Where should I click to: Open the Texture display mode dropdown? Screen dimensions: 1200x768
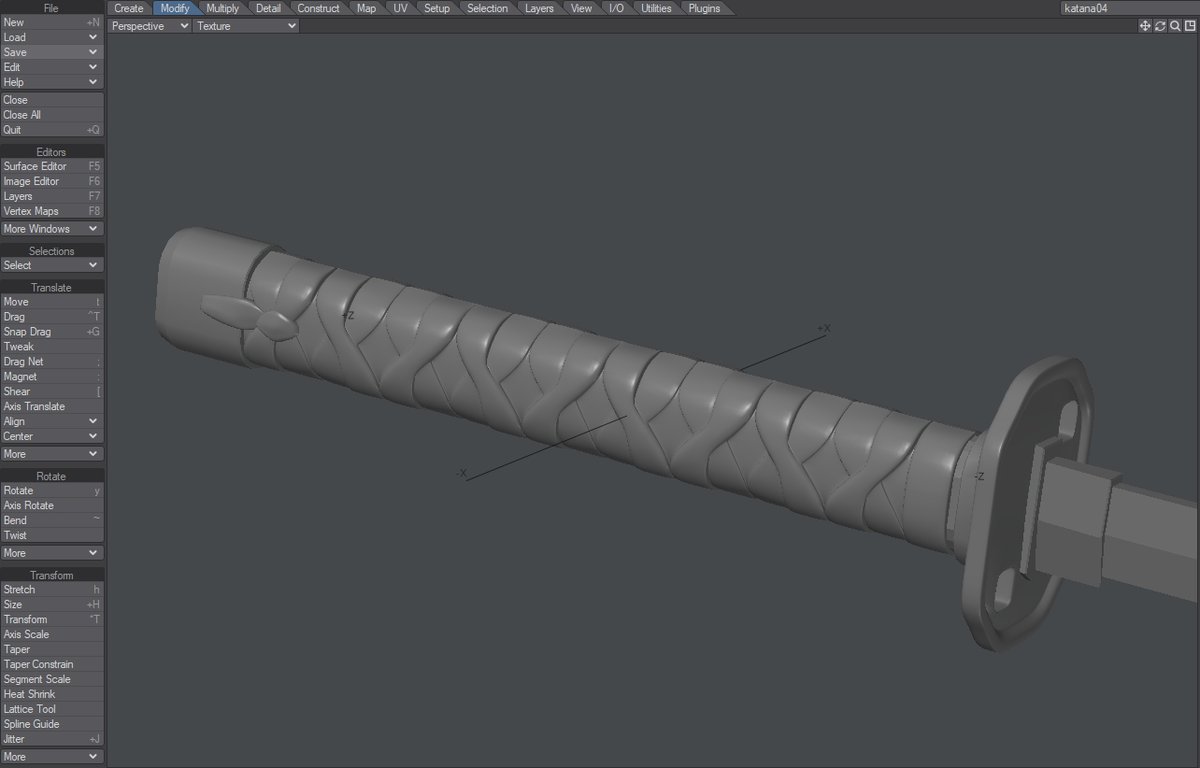click(x=246, y=26)
